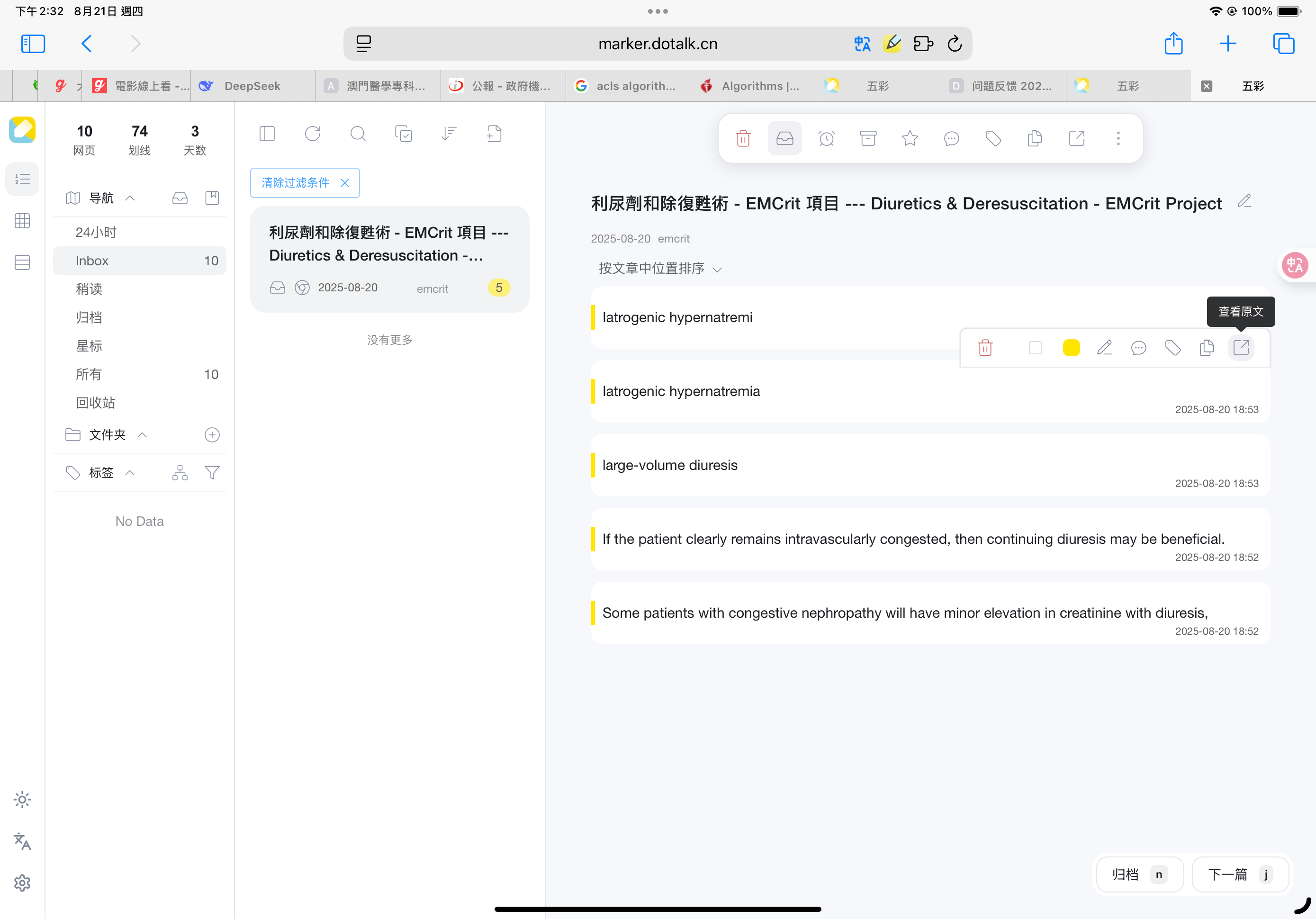Select Inbox in navigation
This screenshot has width=1316, height=919.
pyautogui.click(x=140, y=261)
